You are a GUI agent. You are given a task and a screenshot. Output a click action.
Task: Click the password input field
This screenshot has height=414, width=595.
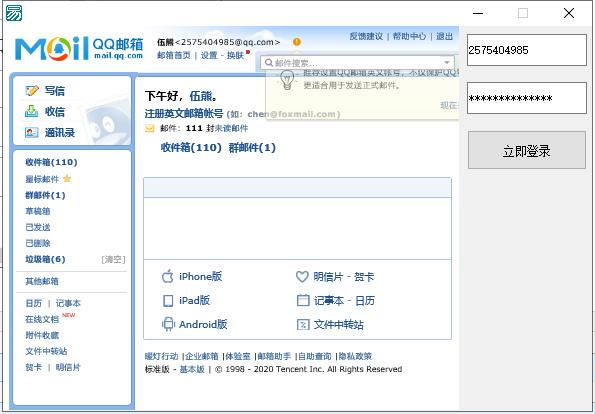527,98
